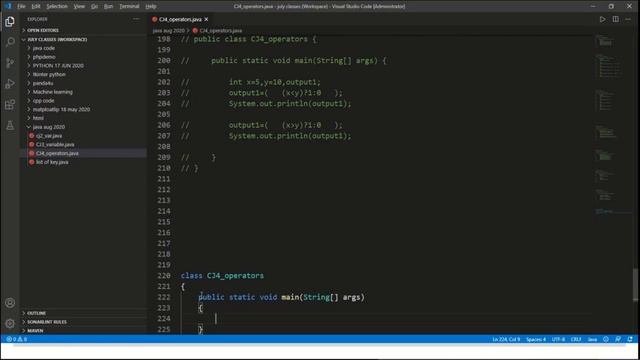Click the errors and warnings status indicator

point(16,339)
